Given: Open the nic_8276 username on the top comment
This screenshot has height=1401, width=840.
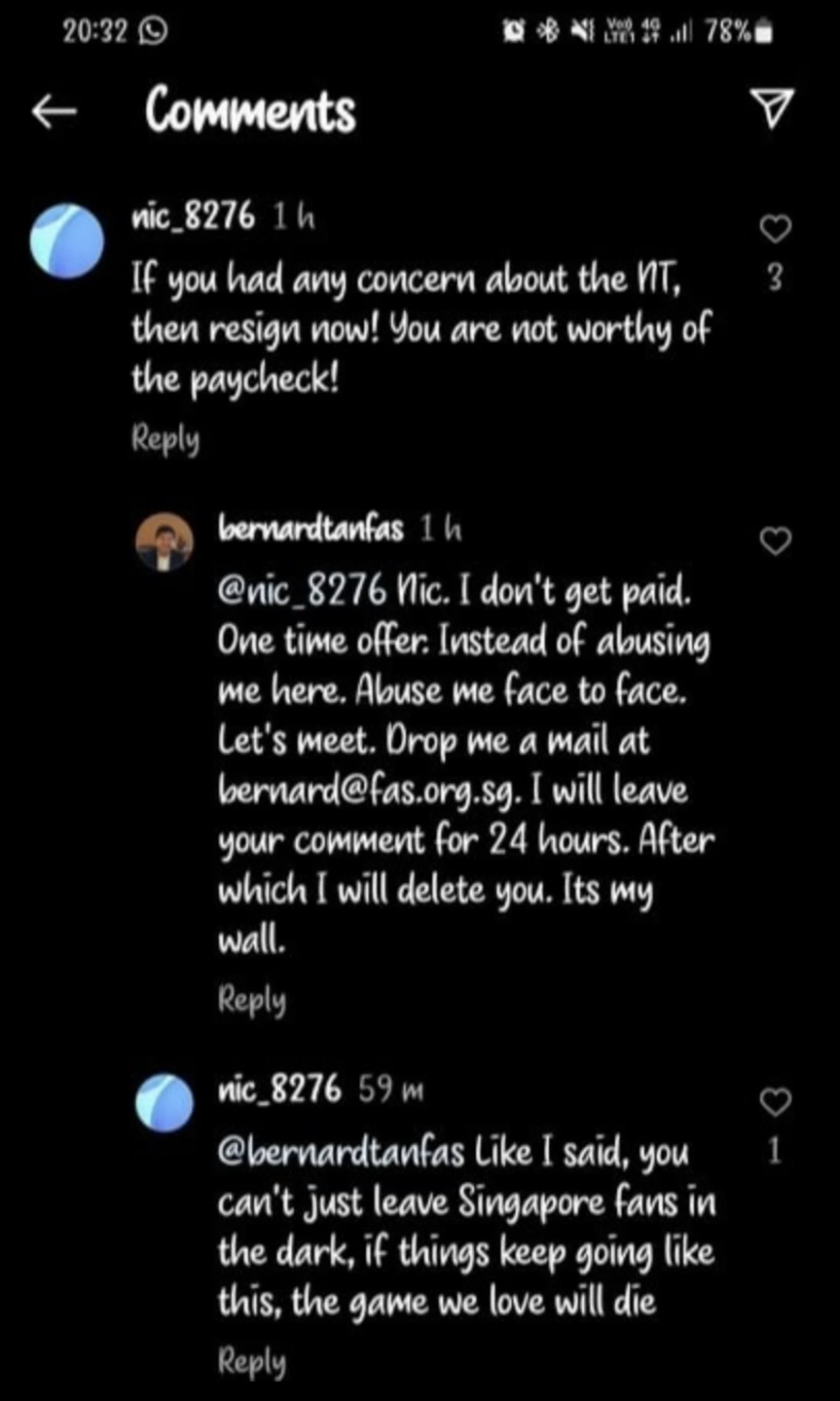Looking at the screenshot, I should 193,216.
